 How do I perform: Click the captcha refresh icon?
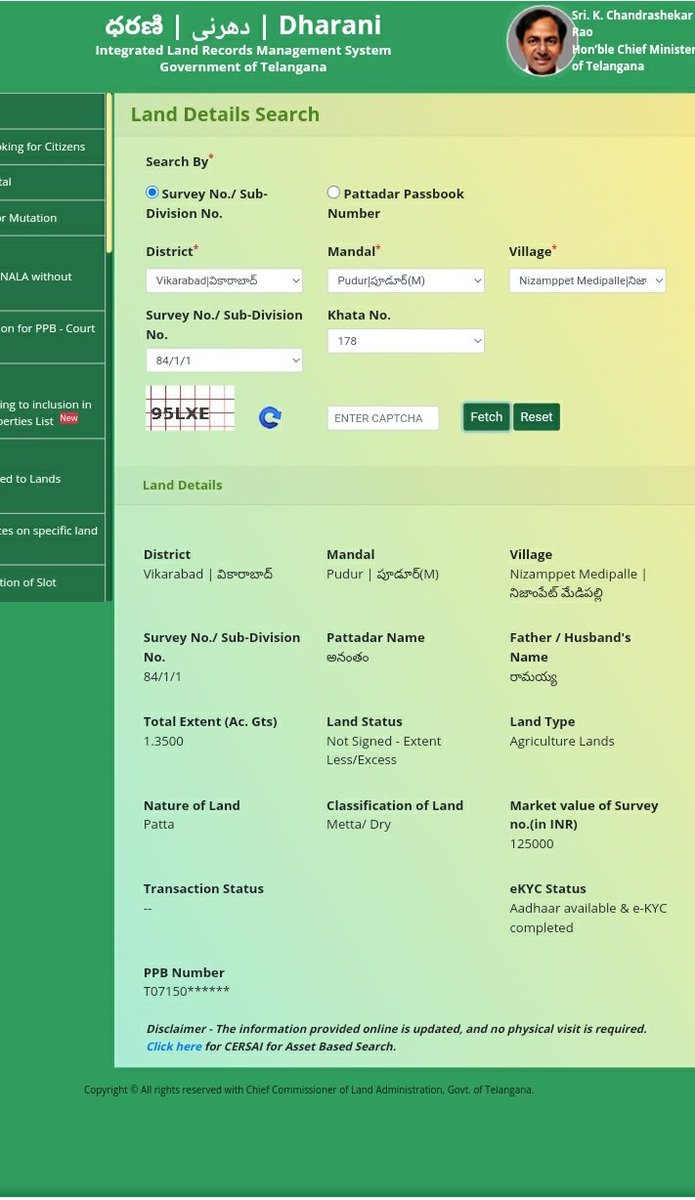(269, 418)
